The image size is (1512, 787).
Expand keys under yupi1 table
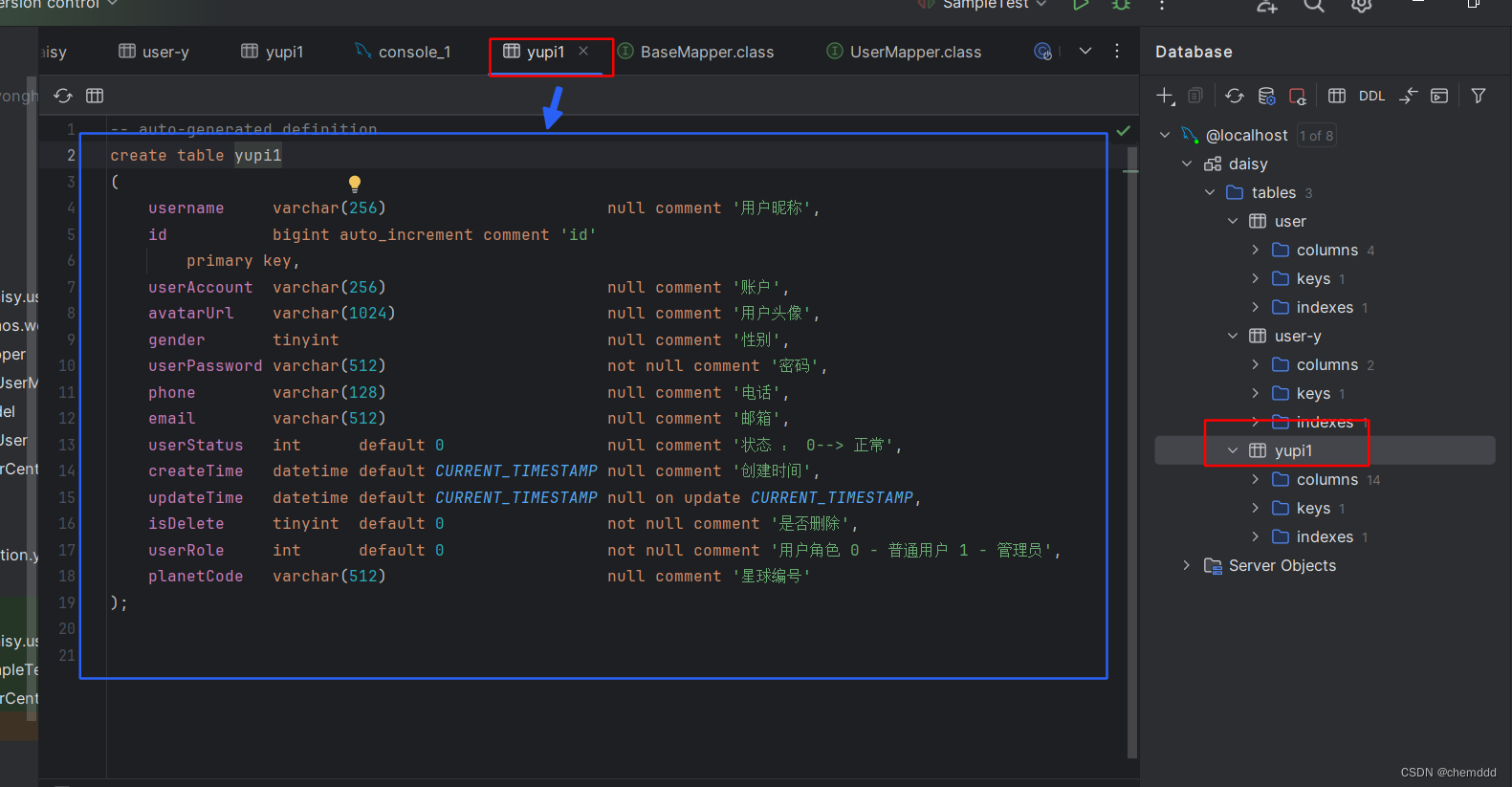(1255, 508)
